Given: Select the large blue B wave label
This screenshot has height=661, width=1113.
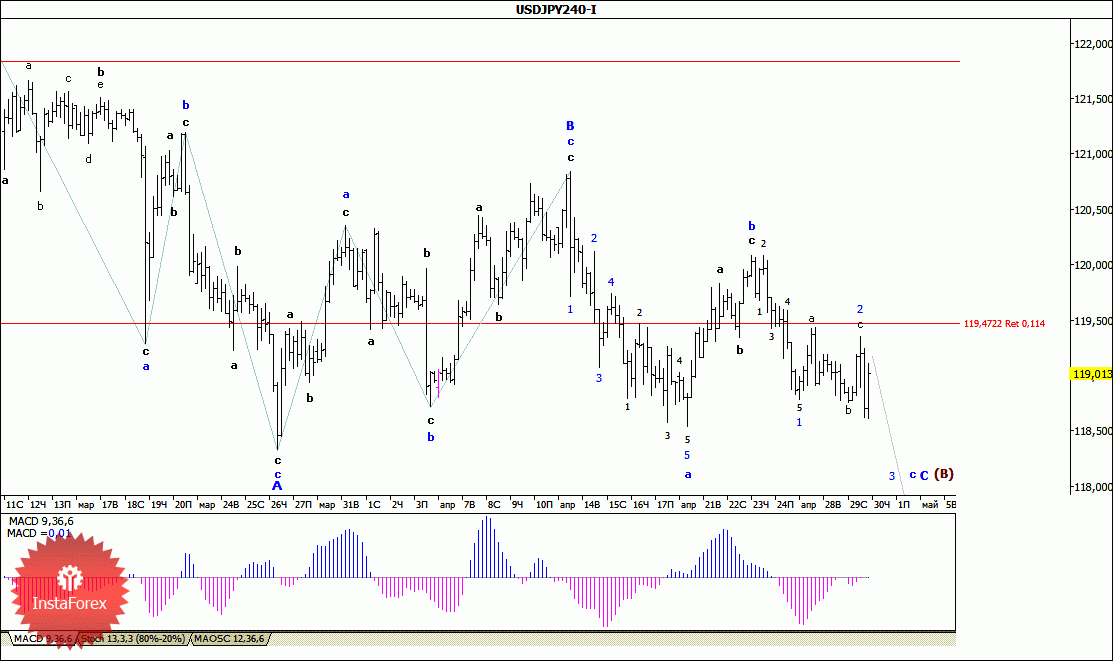Looking at the screenshot, I should tap(570, 126).
